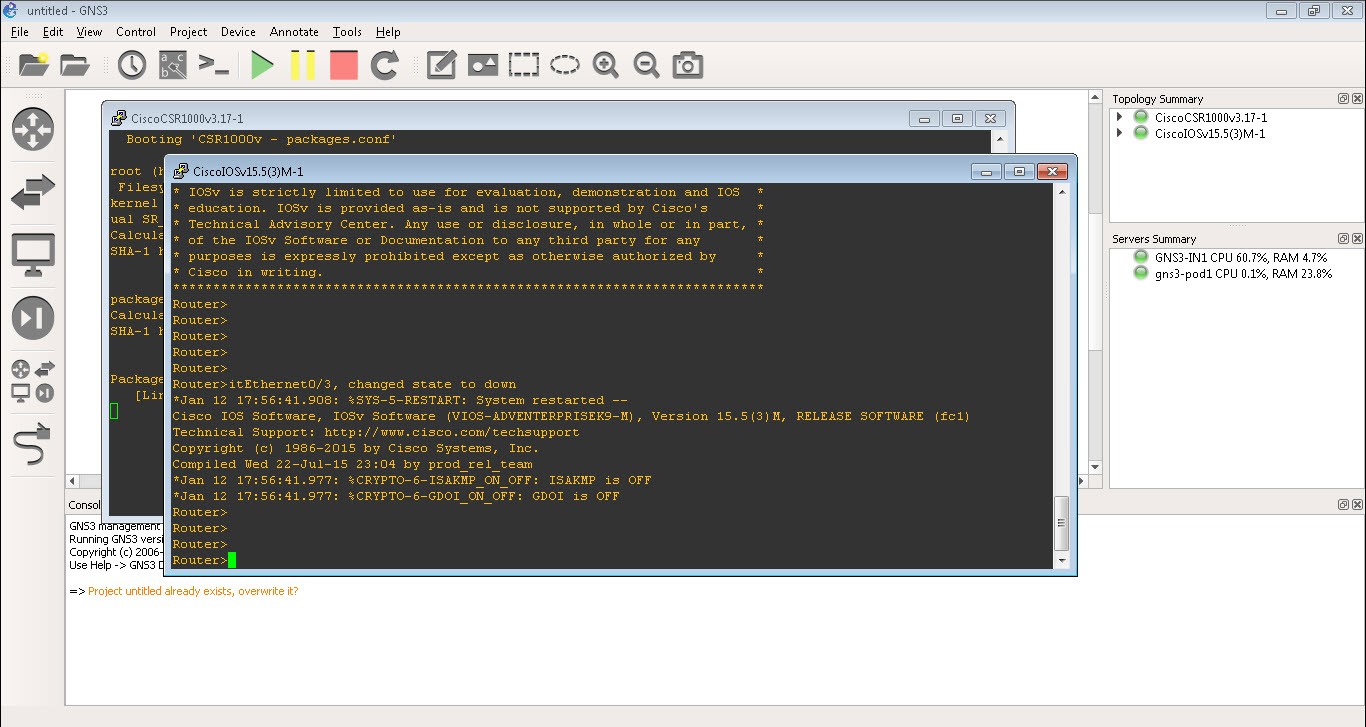Open PuTTY icon menu of CiscoIOSv15.5(3)M-1 window
The image size is (1366, 727).
[x=181, y=171]
